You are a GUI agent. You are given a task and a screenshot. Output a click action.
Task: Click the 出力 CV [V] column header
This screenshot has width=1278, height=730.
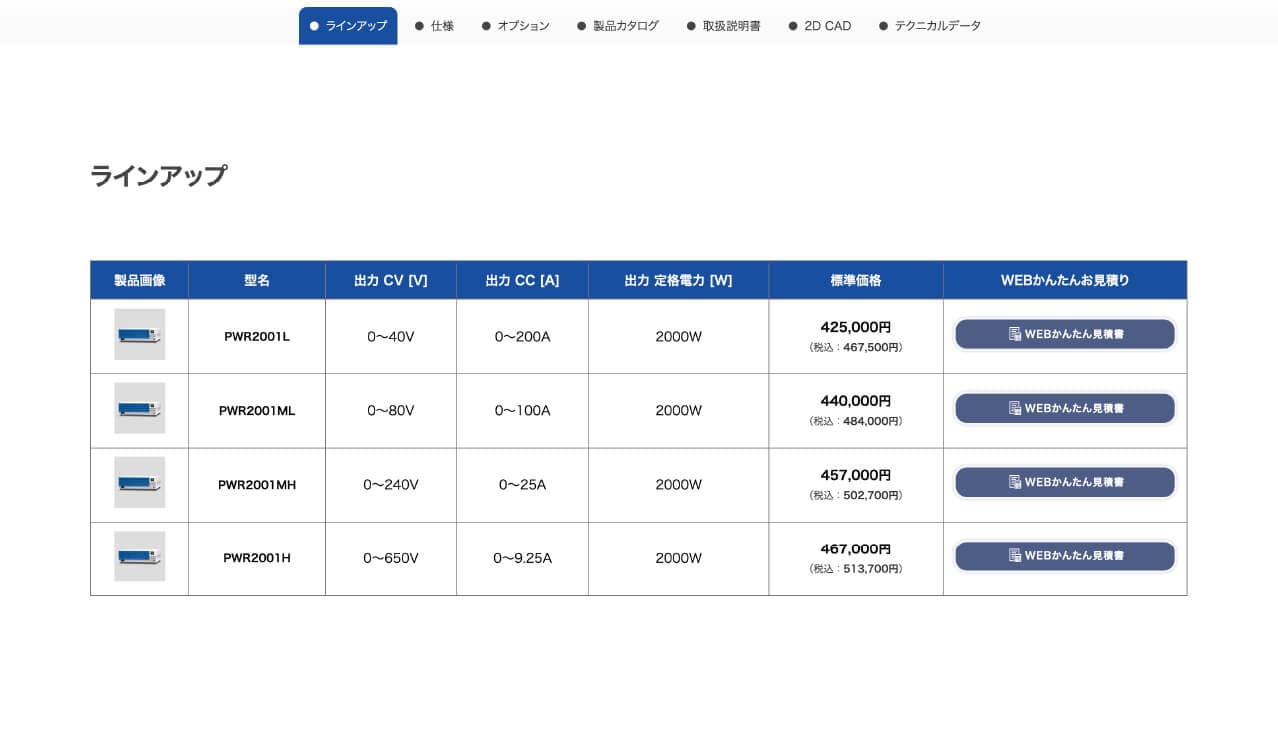click(391, 280)
